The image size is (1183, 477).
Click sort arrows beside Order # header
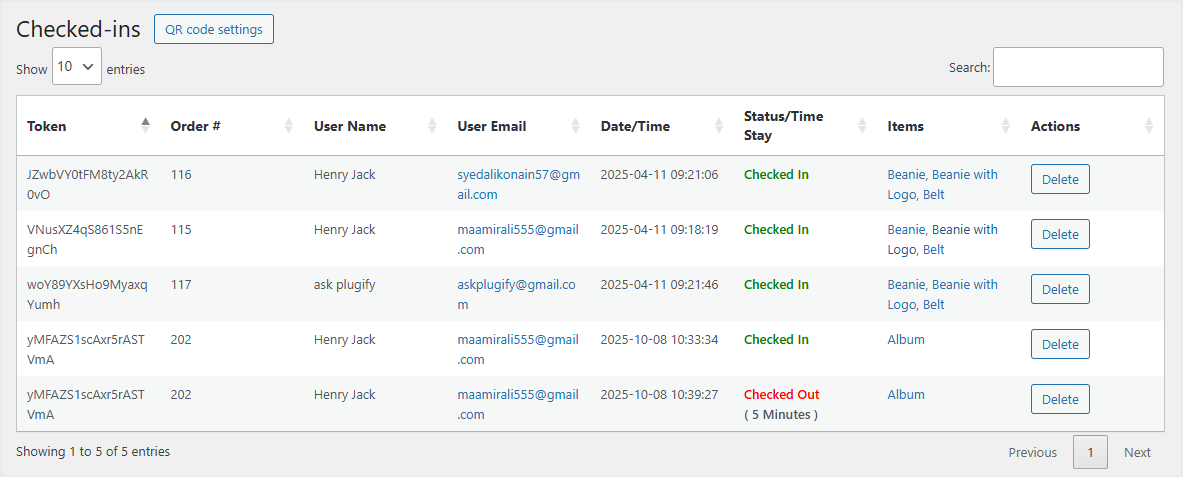tap(289, 126)
